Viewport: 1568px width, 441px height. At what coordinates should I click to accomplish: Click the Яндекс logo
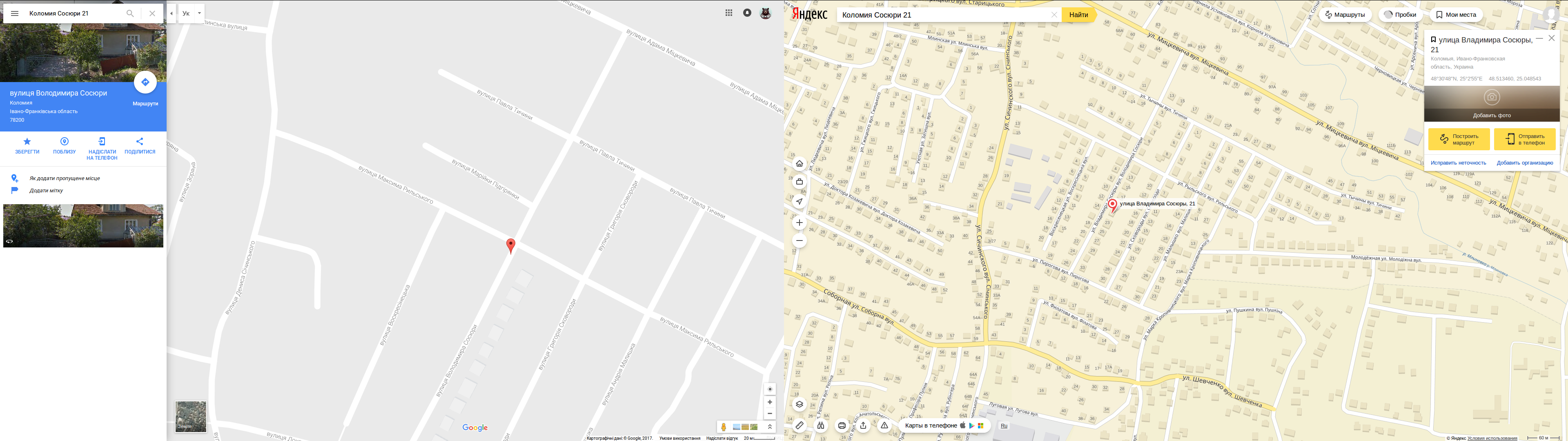(x=810, y=14)
